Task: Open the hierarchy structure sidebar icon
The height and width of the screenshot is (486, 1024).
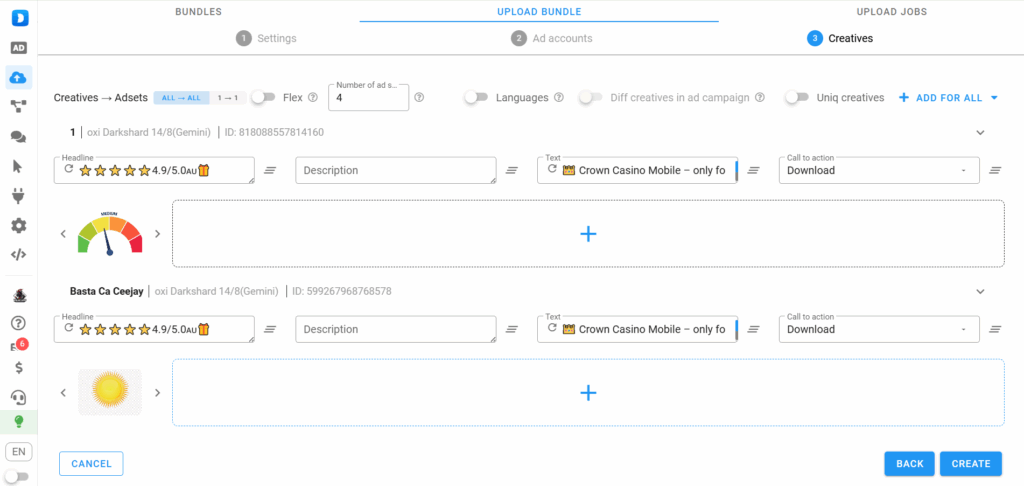Action: pyautogui.click(x=18, y=106)
